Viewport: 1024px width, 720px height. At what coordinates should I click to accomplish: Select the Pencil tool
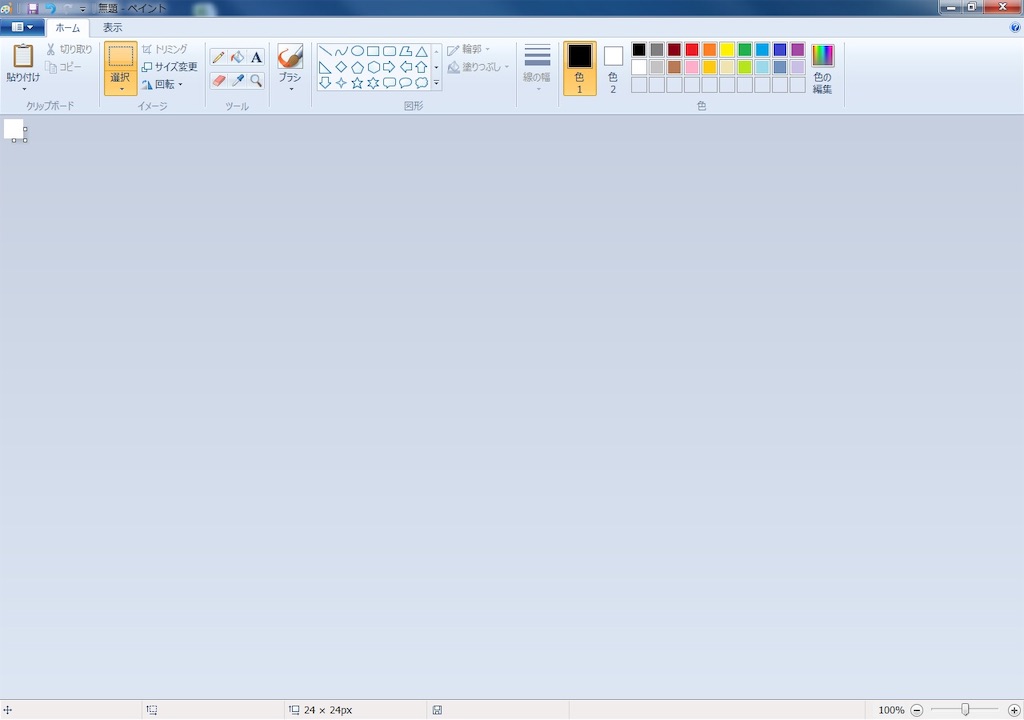click(218, 57)
